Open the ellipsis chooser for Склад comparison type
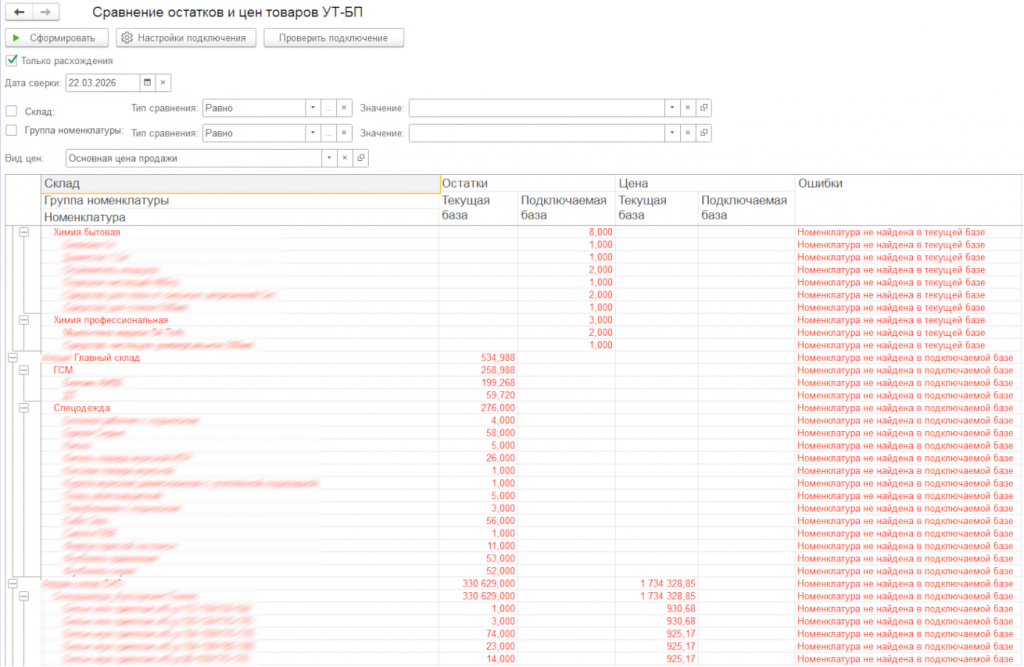The image size is (1024, 667). tap(328, 108)
